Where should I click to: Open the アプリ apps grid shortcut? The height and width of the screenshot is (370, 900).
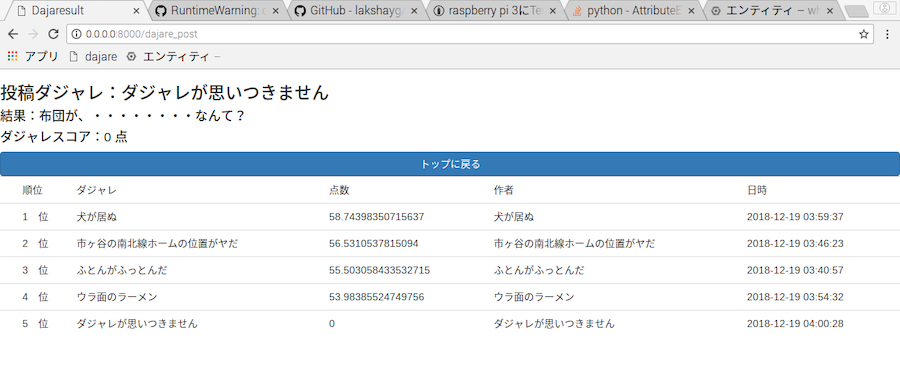pos(33,56)
